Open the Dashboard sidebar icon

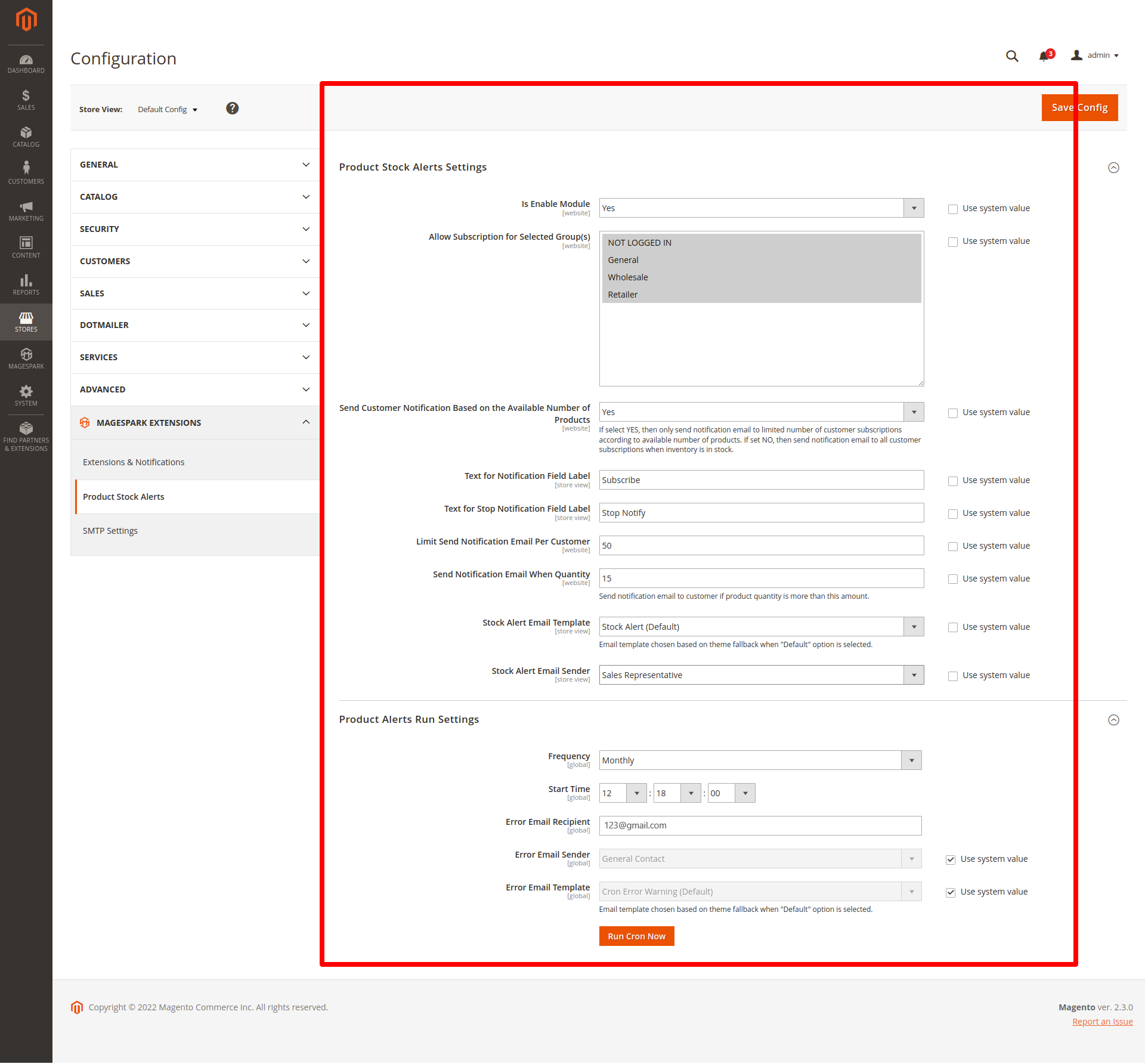26,64
